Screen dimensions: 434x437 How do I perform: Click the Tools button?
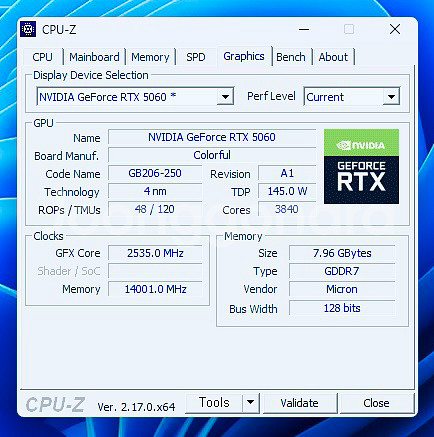pos(214,402)
